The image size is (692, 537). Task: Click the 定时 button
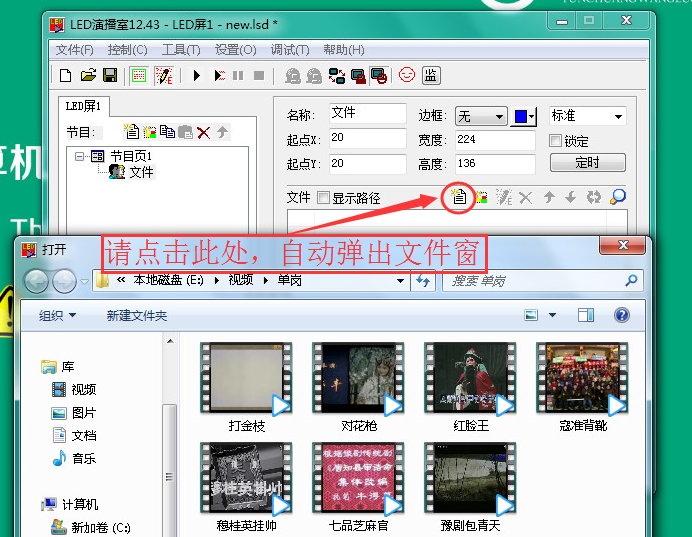[x=587, y=162]
